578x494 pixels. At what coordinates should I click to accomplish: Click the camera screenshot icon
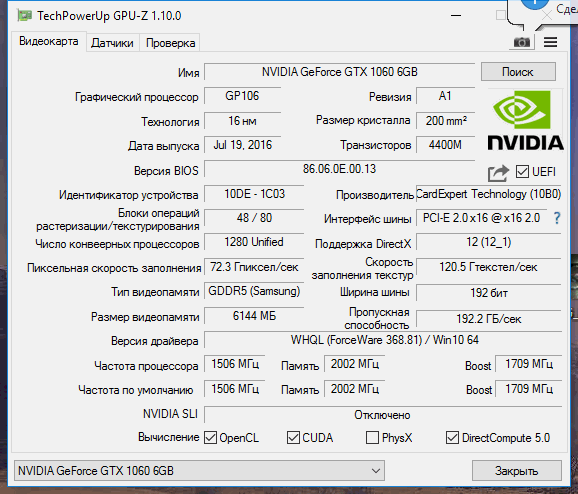(522, 42)
